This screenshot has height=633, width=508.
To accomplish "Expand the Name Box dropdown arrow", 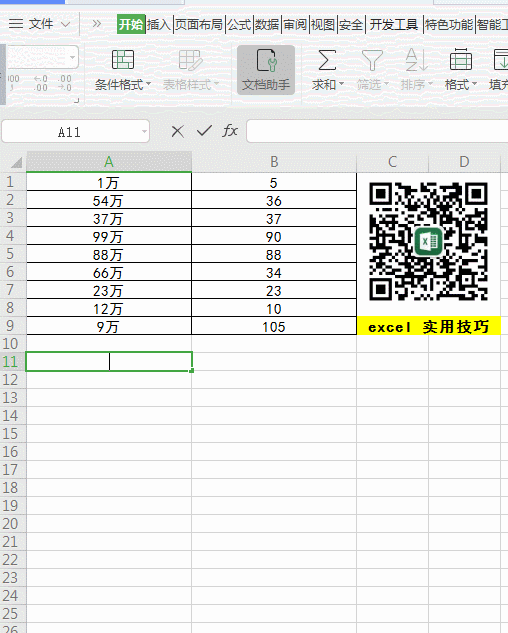I will (x=144, y=132).
